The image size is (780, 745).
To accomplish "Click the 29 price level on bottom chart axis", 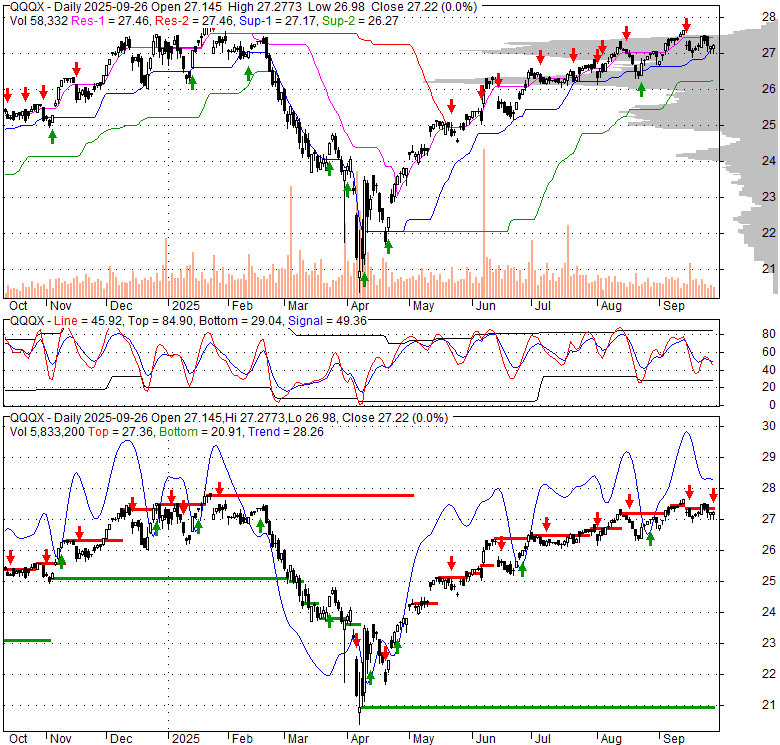I will click(769, 457).
